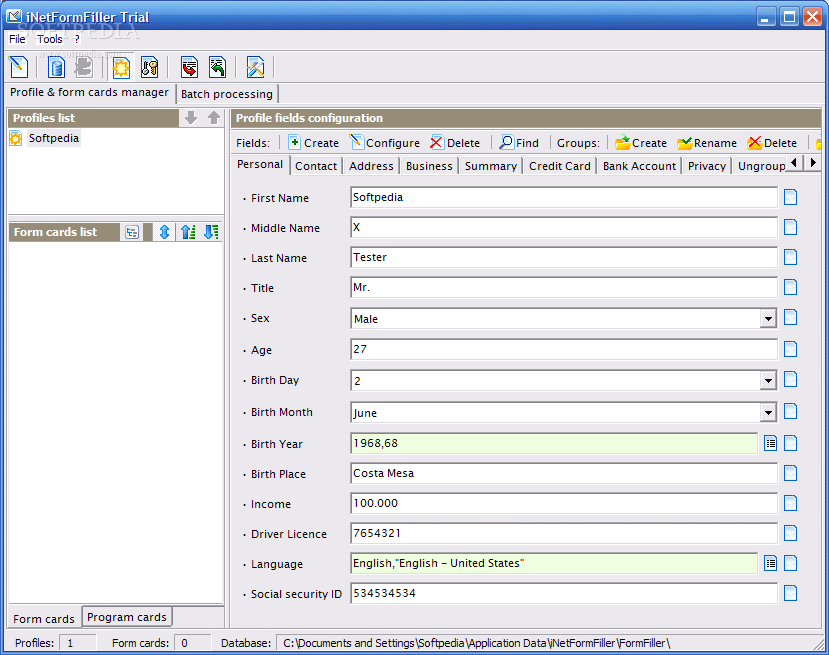The height and width of the screenshot is (655, 829).
Task: Switch to the Credit Card tab
Action: point(559,166)
